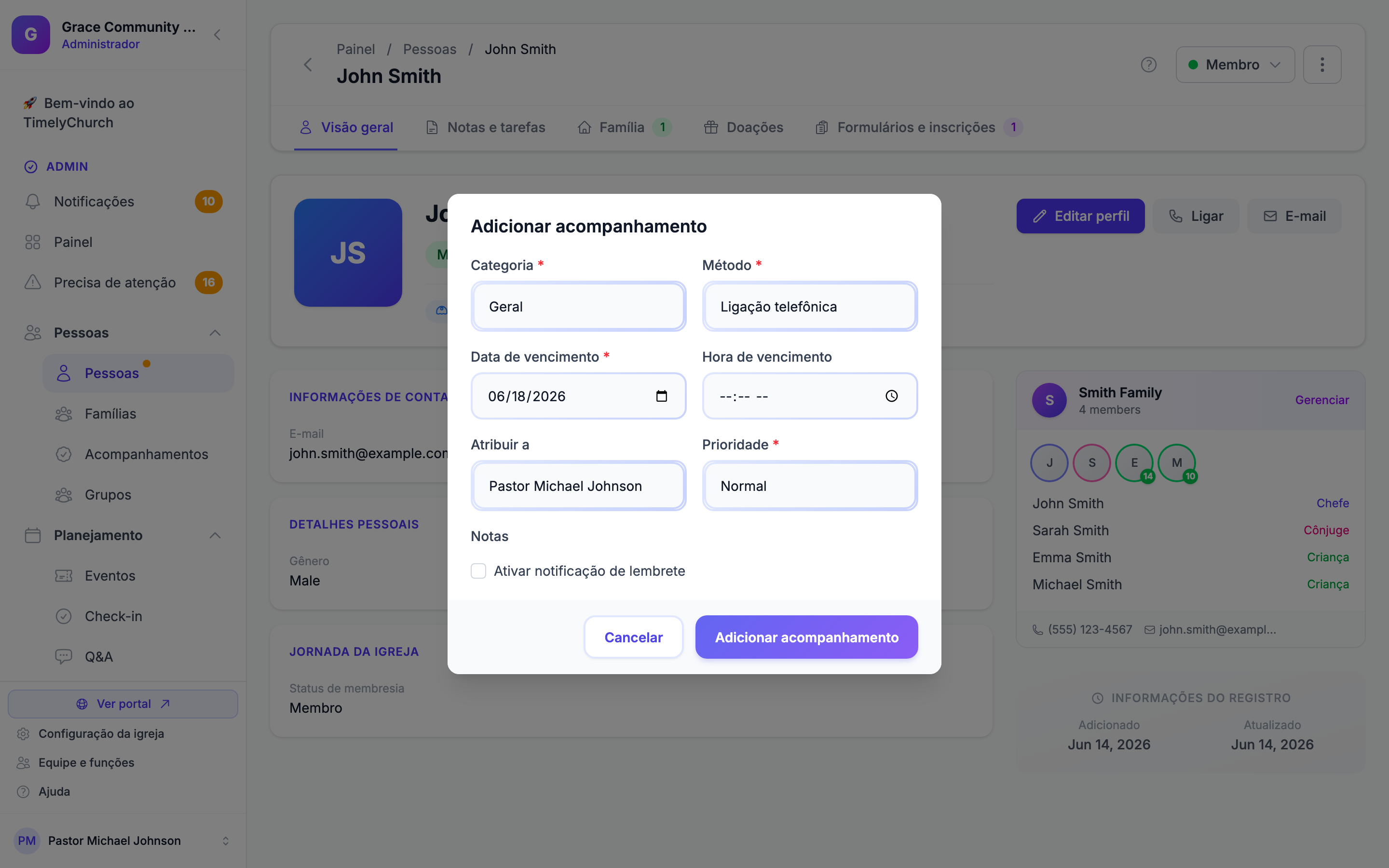The height and width of the screenshot is (868, 1389).
Task: Click the Famílias sidebar icon
Action: click(64, 414)
